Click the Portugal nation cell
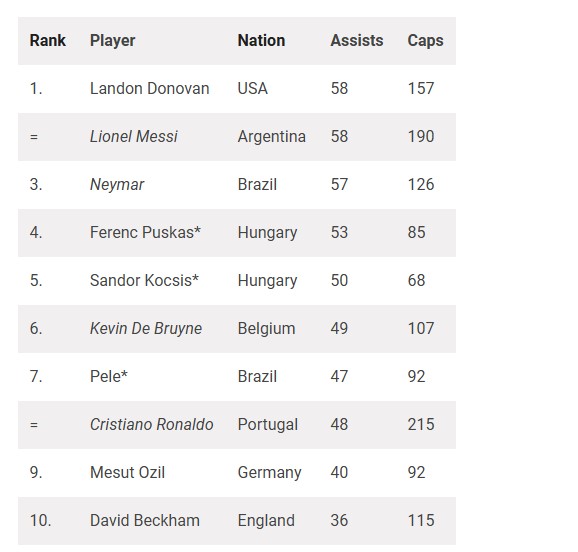578x552 pixels. pos(268,425)
